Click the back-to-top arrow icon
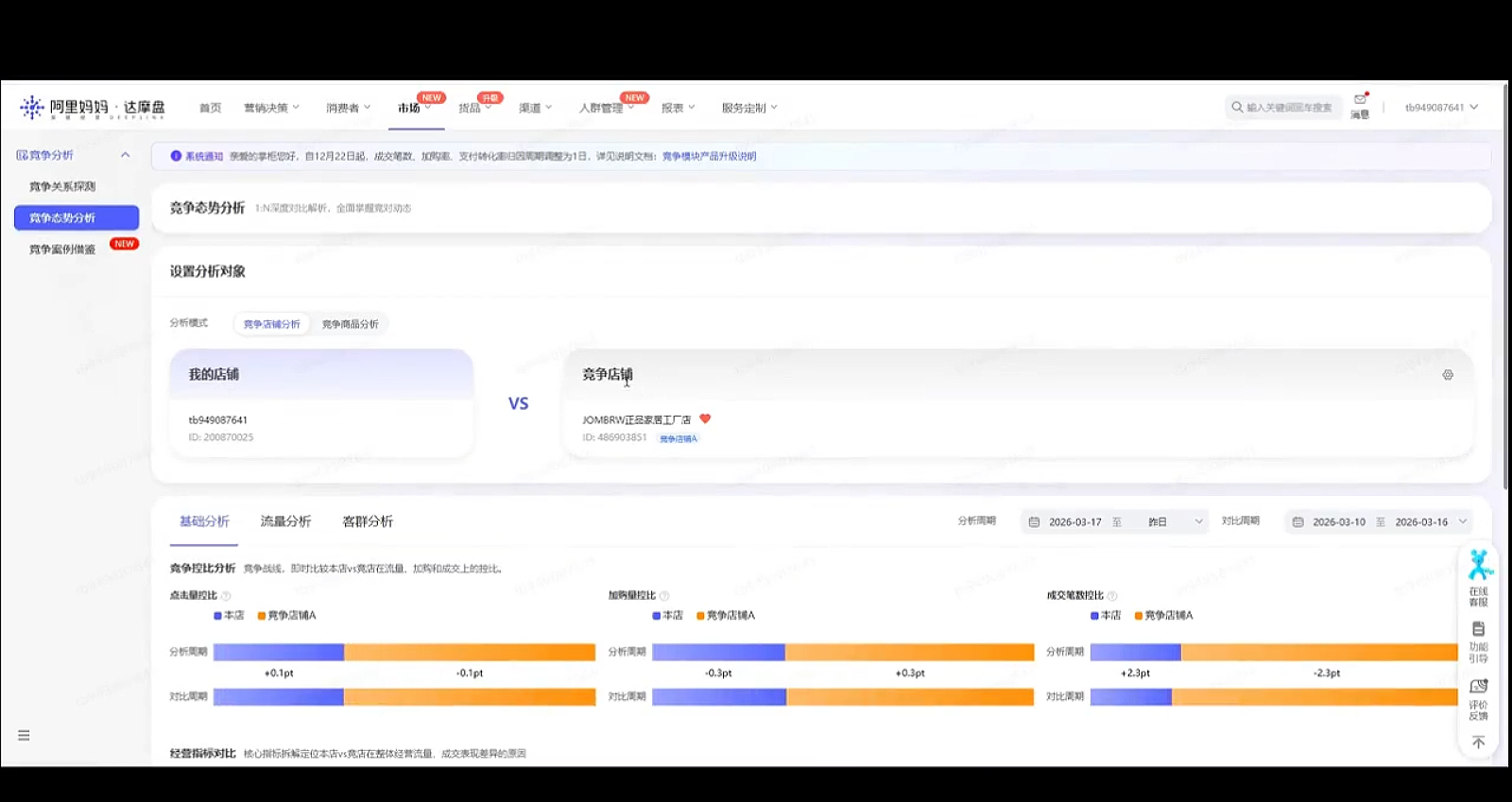Screen dimensions: 1512x802 tap(1479, 742)
